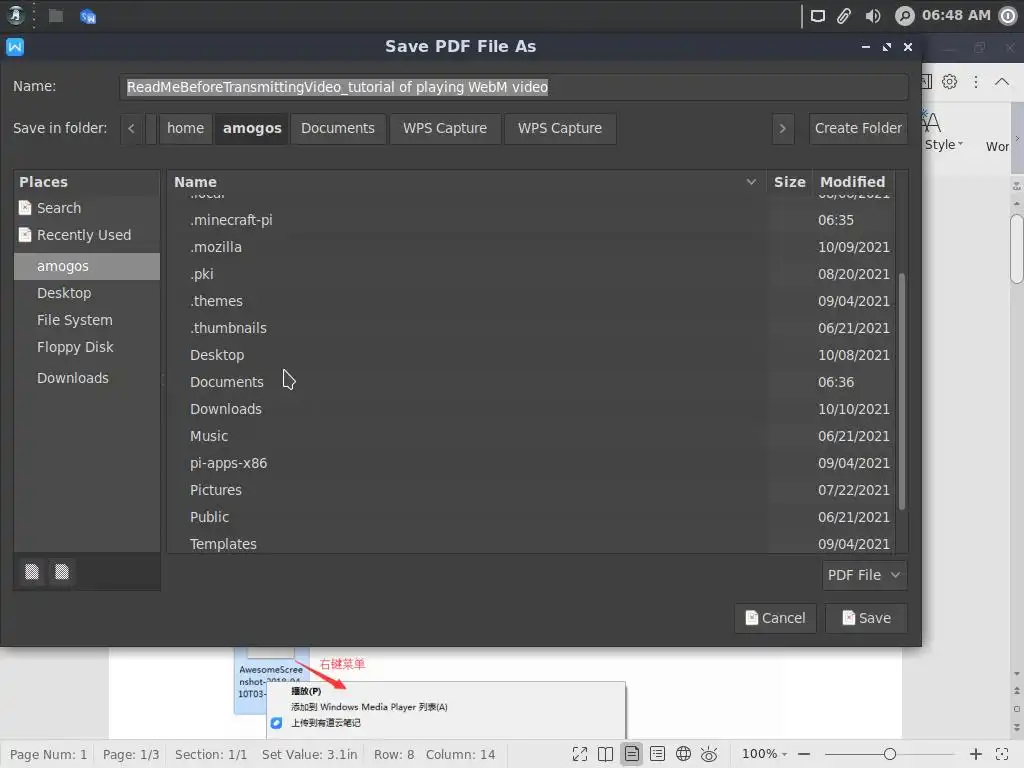Toggle eye protection mode icon
The image size is (1024, 768).
pos(709,754)
